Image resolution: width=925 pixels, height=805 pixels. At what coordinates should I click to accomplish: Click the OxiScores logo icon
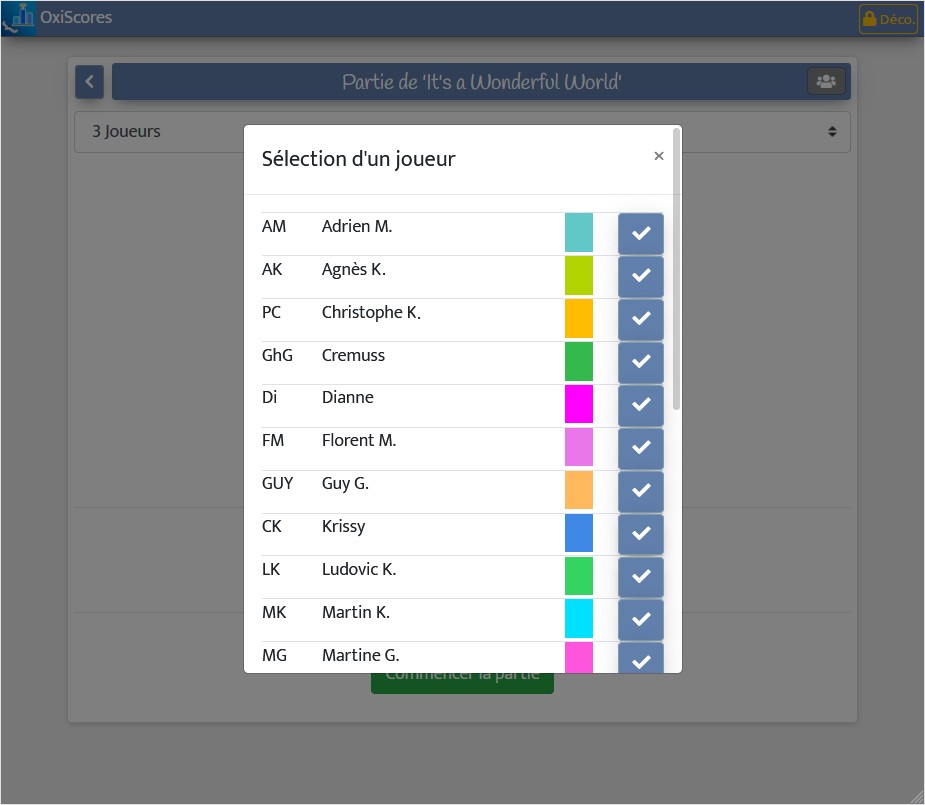18,18
